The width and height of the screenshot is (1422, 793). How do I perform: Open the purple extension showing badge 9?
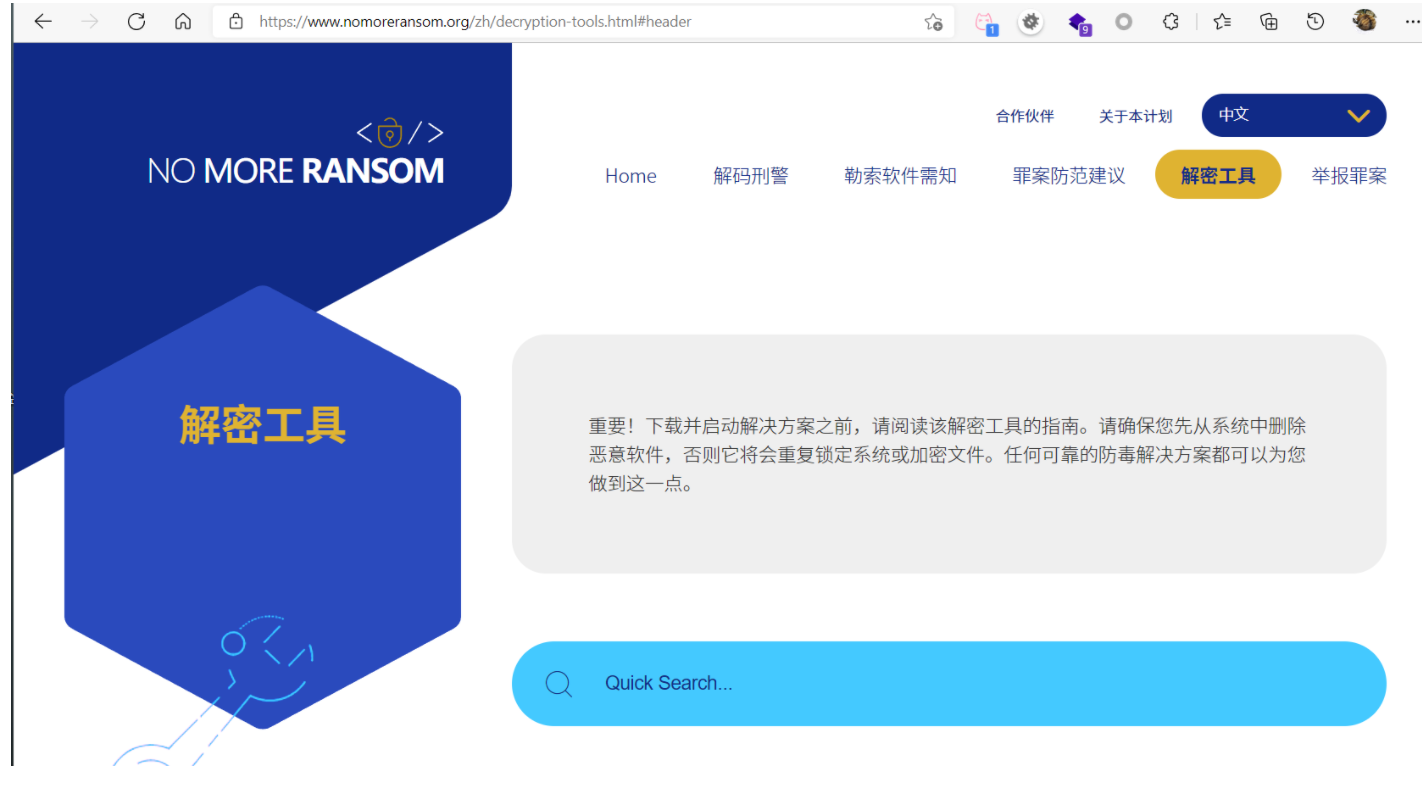pyautogui.click(x=1079, y=21)
